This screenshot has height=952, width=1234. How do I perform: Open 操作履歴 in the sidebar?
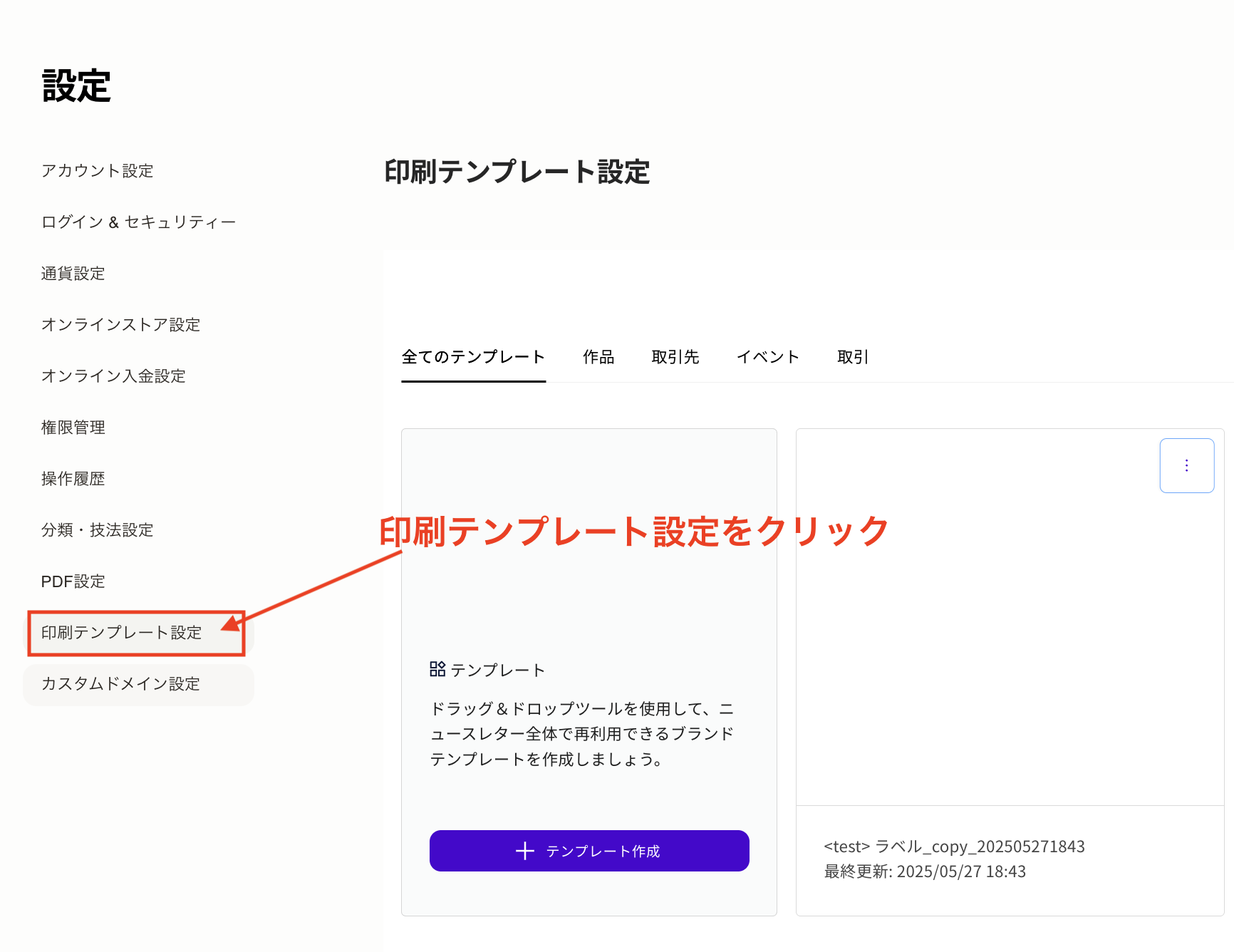pyautogui.click(x=72, y=478)
